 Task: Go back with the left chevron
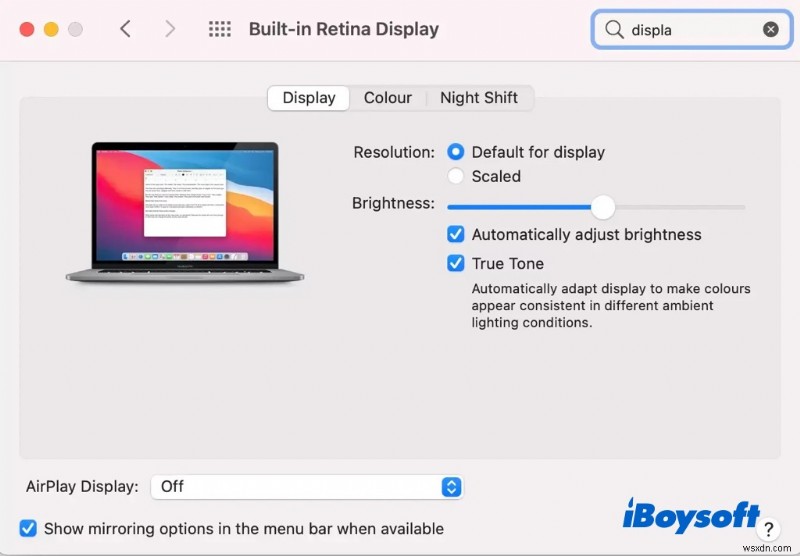126,29
